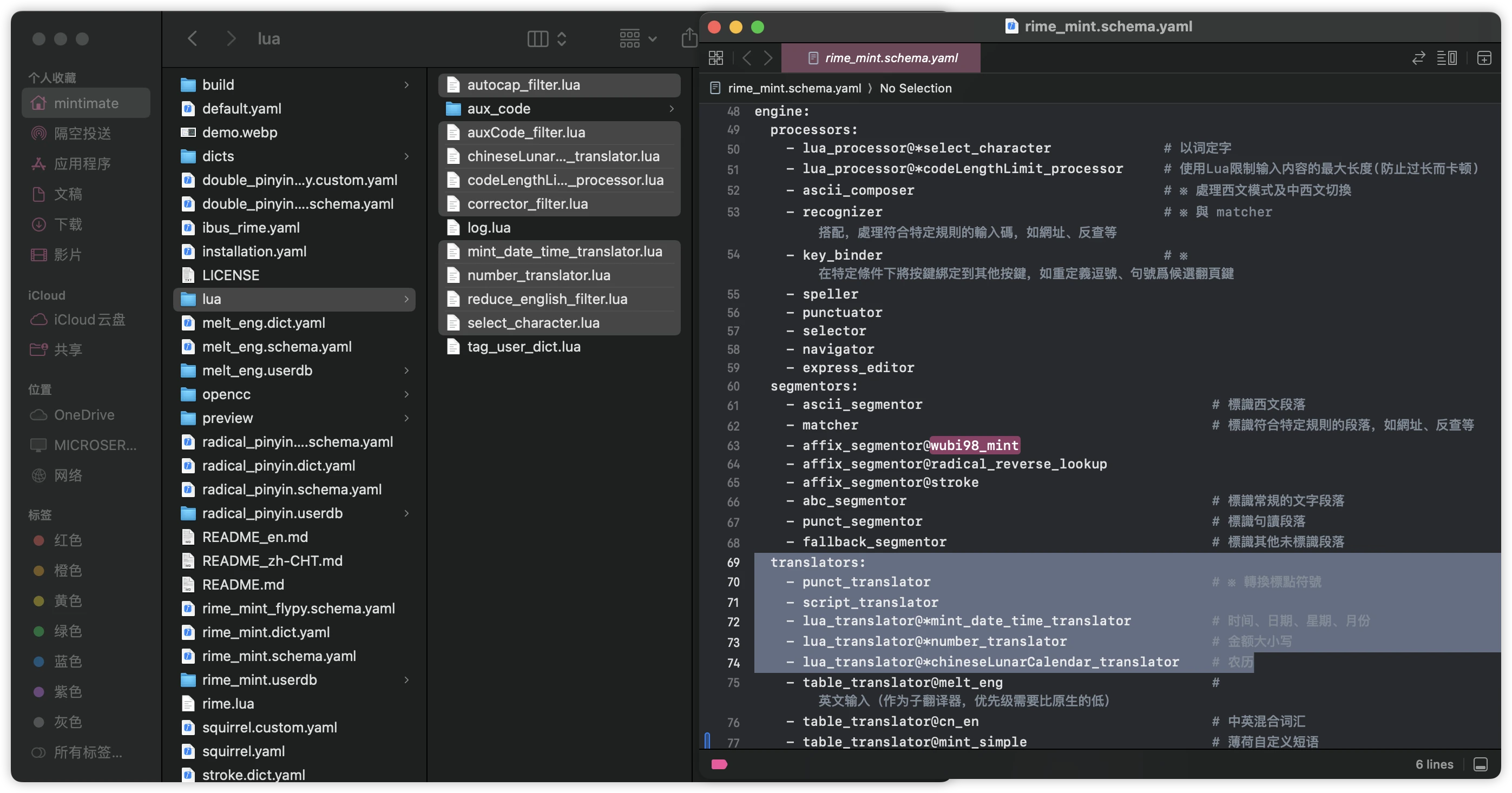Switch Finder column view mode
Image resolution: width=1512 pixels, height=793 pixels.
click(x=546, y=39)
